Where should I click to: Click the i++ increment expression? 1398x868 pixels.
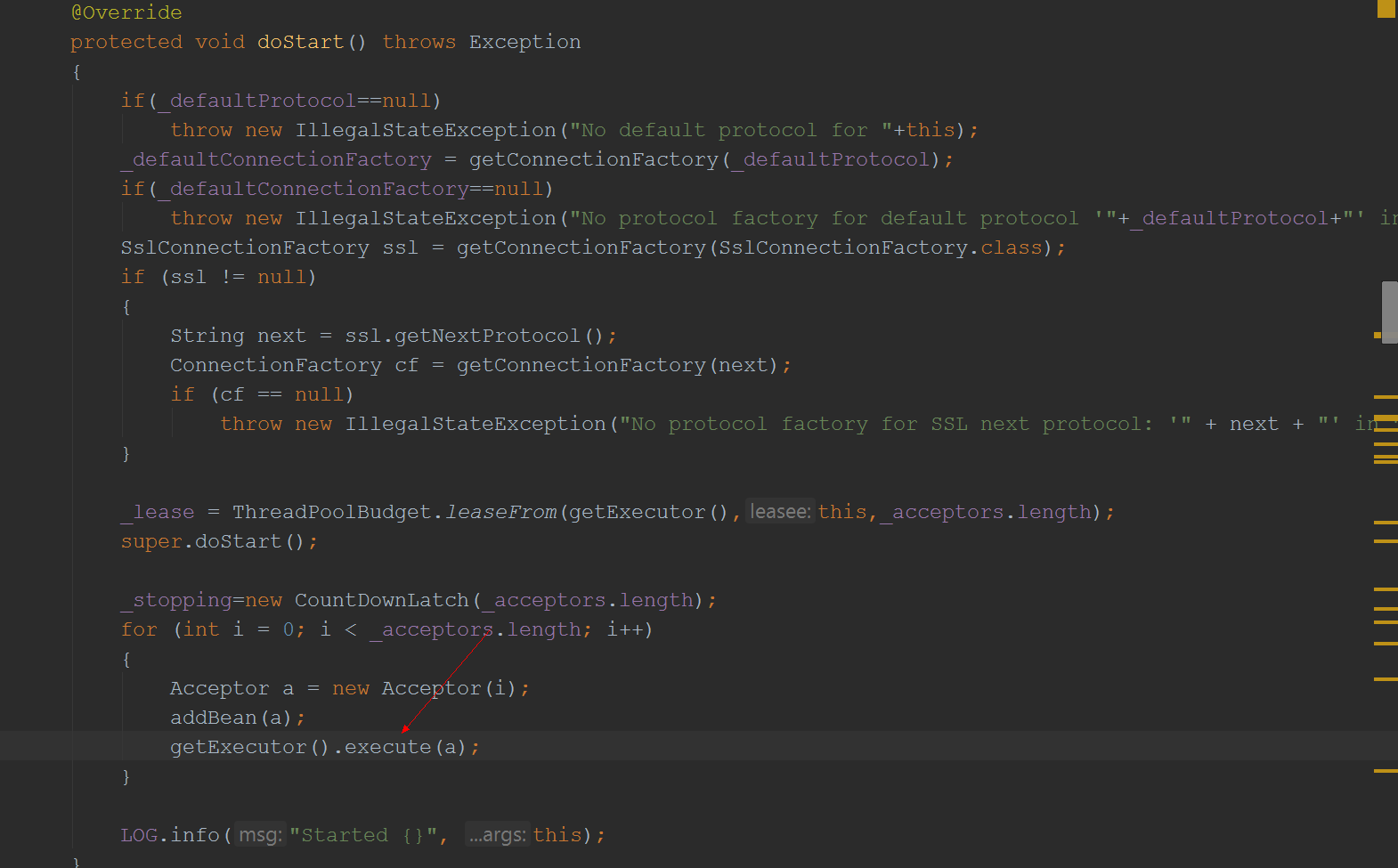tap(625, 629)
